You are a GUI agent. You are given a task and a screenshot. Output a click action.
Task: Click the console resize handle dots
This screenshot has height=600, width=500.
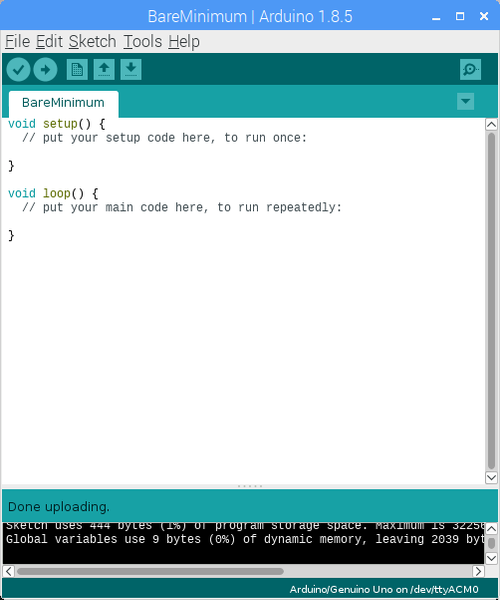pos(250,486)
